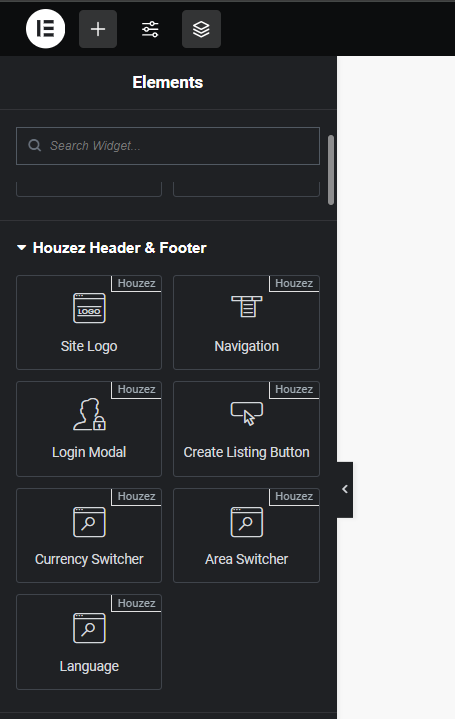Hide the panel with the collapse arrow
This screenshot has height=719, width=455.
[345, 489]
